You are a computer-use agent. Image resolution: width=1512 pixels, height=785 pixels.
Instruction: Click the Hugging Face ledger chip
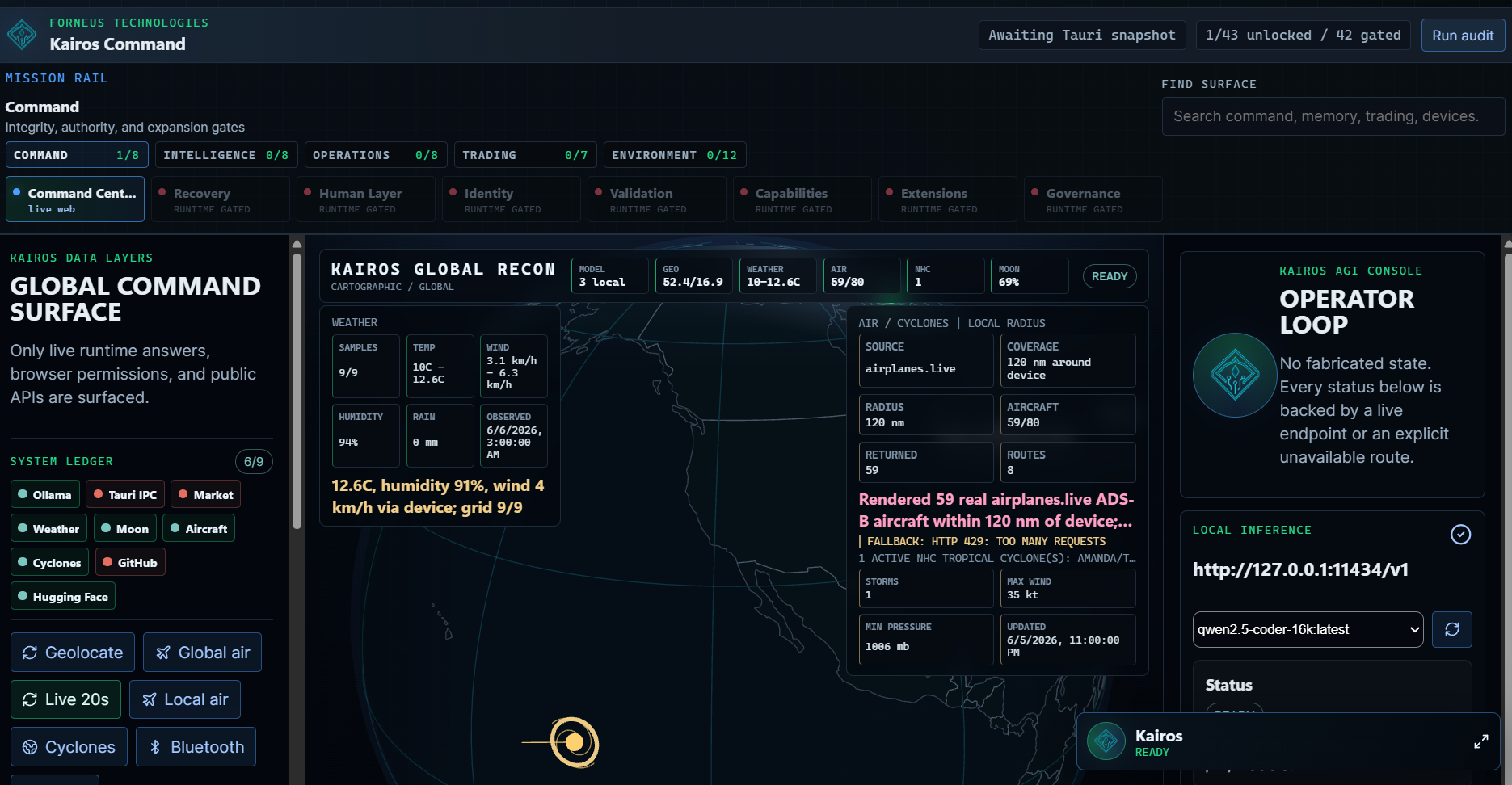(x=63, y=597)
